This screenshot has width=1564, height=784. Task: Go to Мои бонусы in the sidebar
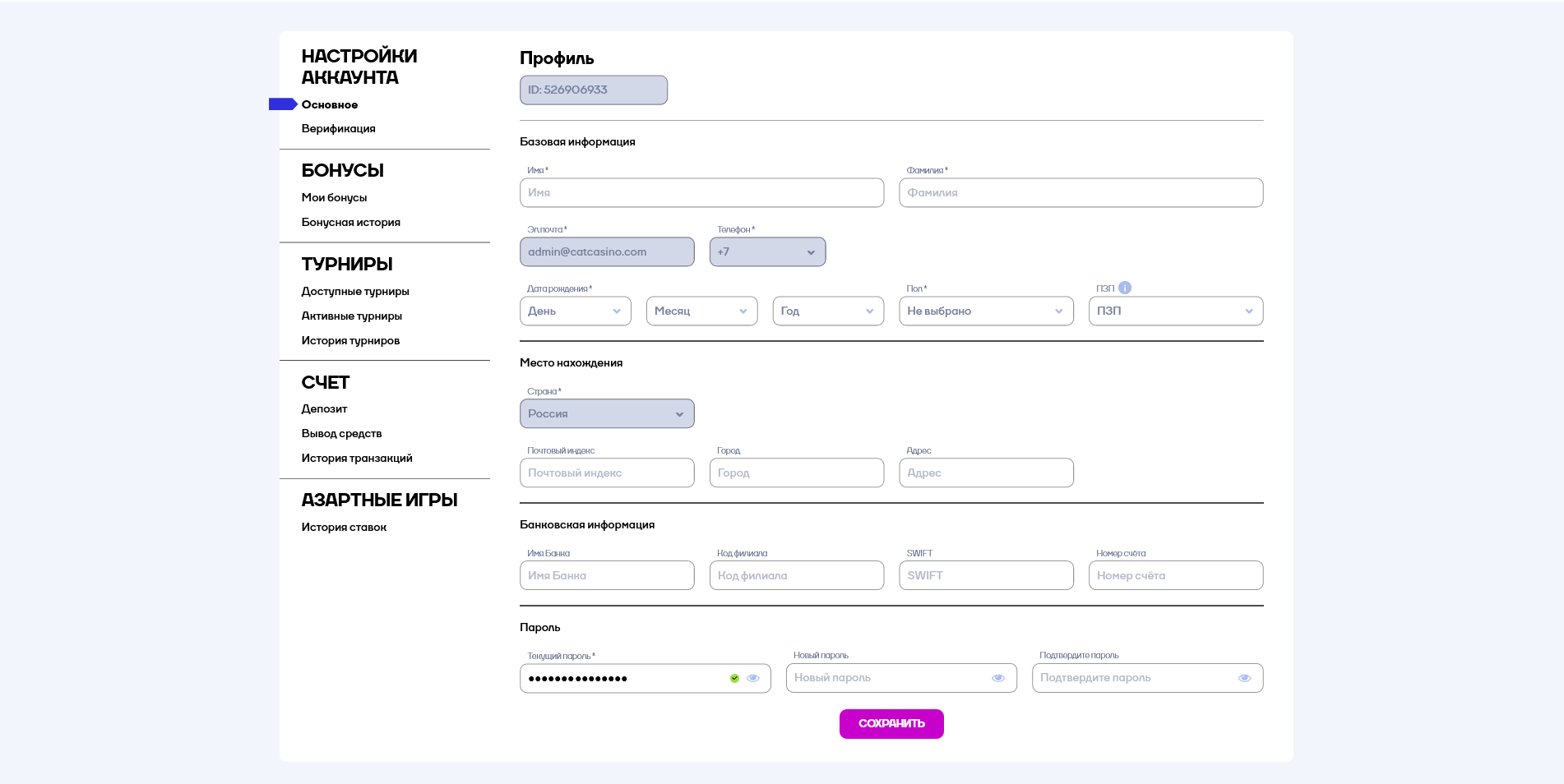click(x=334, y=198)
